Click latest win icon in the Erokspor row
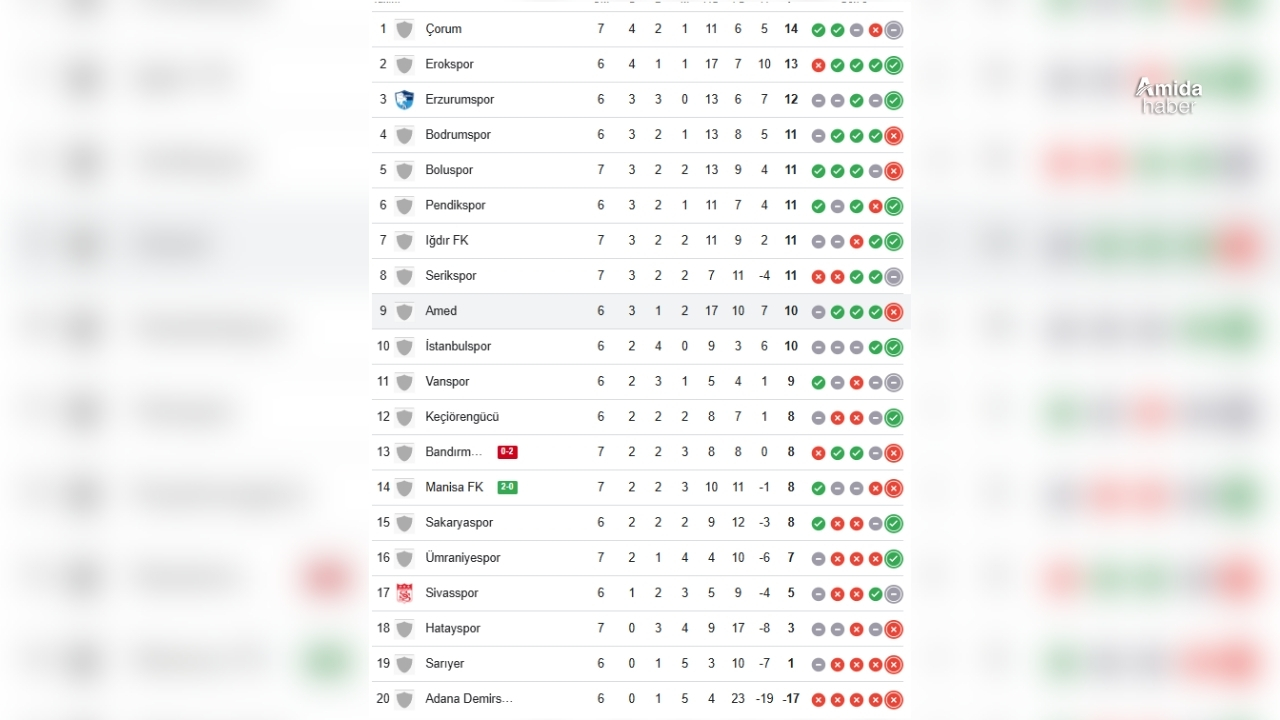This screenshot has height=720, width=1280. click(x=894, y=65)
